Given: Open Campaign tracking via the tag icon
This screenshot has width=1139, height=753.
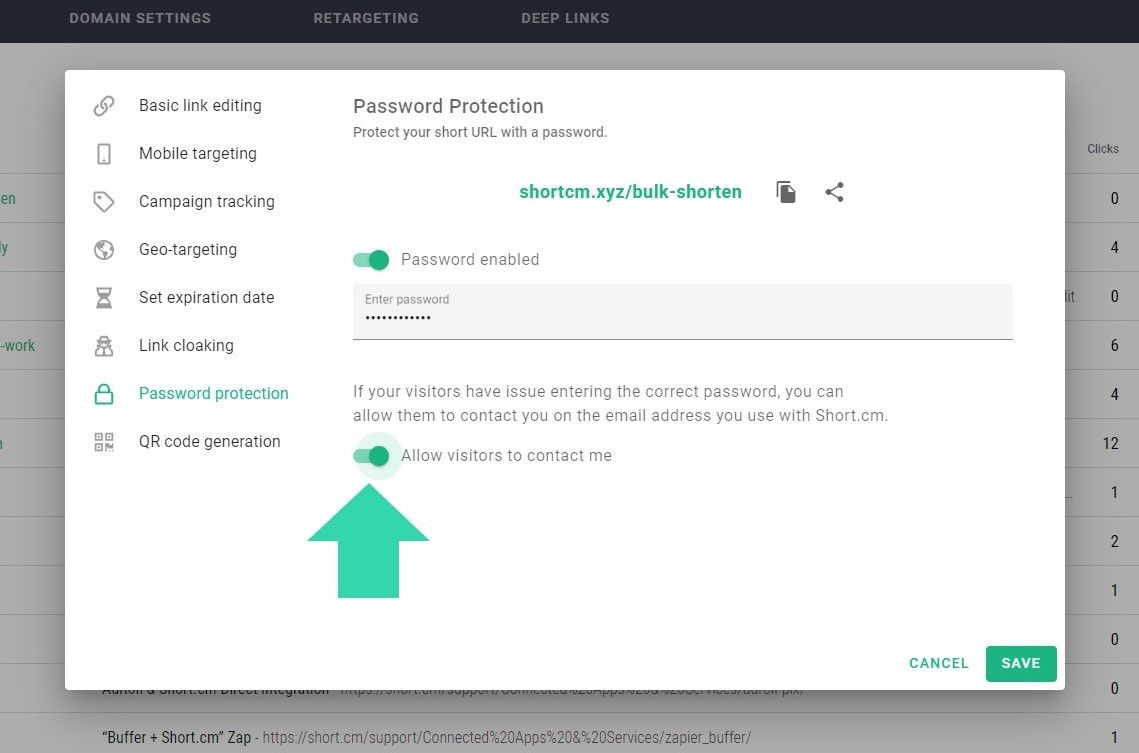Looking at the screenshot, I should point(104,201).
